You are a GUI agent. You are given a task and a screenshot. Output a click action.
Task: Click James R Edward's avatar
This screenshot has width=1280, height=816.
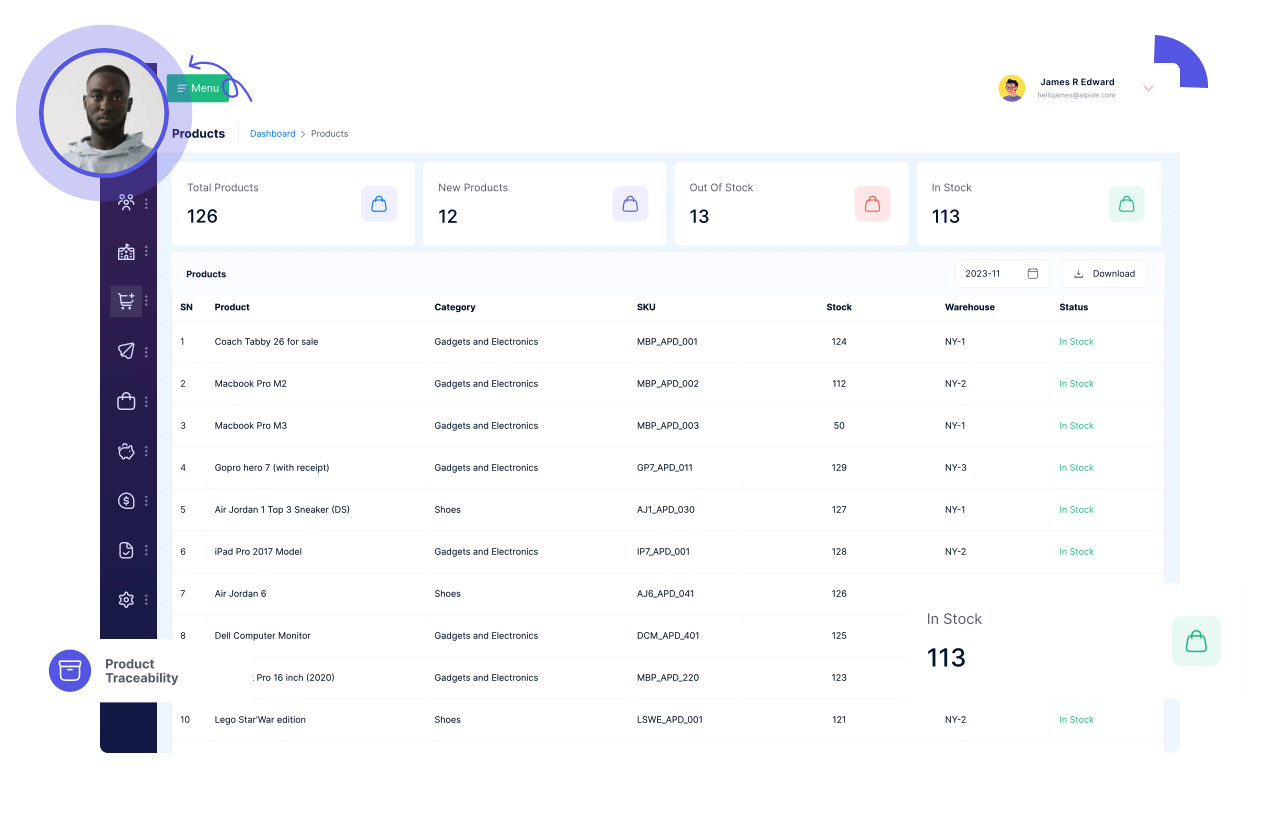(1012, 88)
